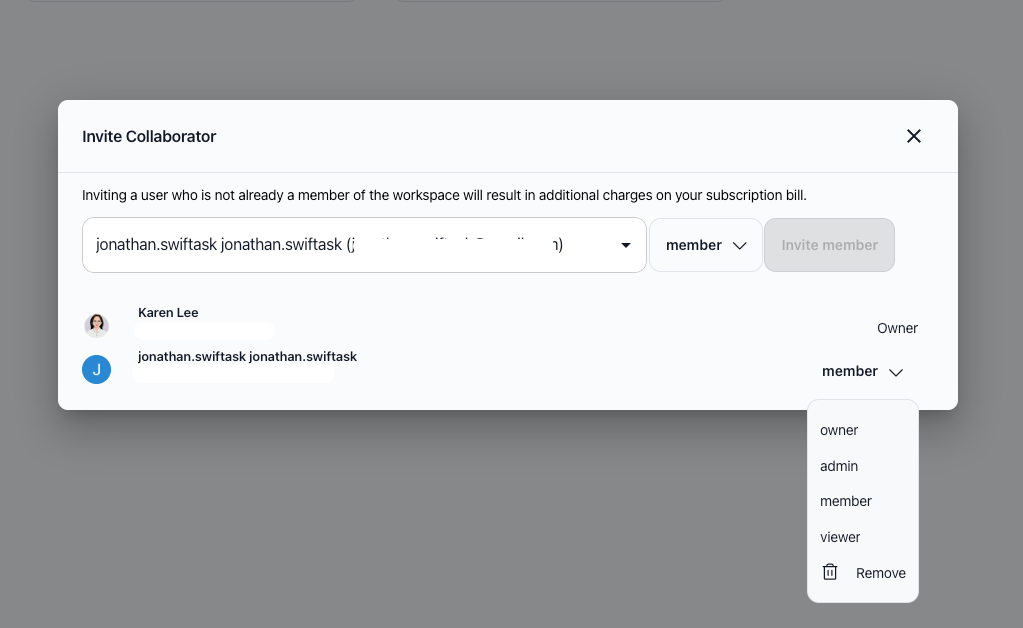The image size is (1023, 628).
Task: Click the Invite member button
Action: pyautogui.click(x=829, y=245)
